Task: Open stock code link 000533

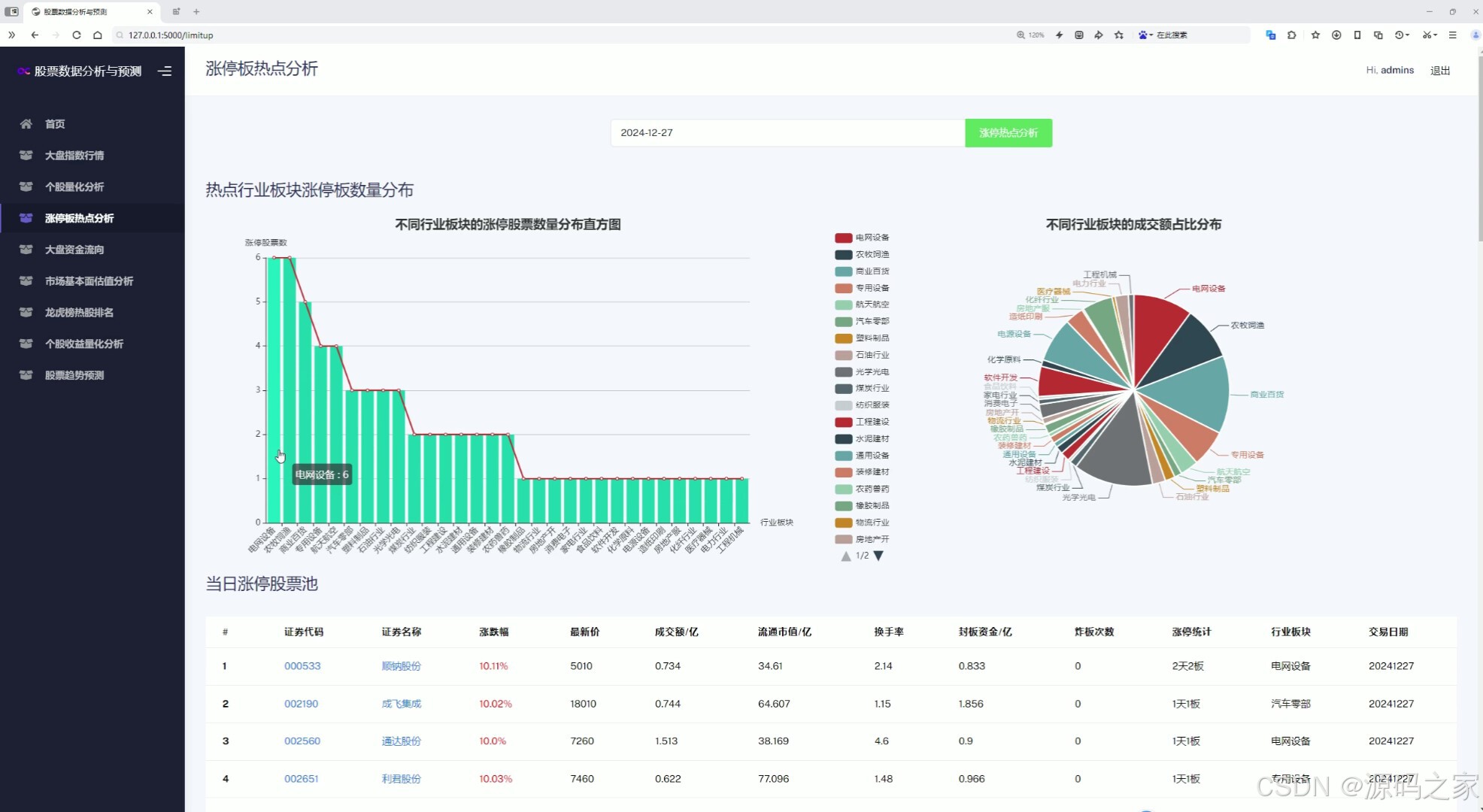Action: point(302,666)
